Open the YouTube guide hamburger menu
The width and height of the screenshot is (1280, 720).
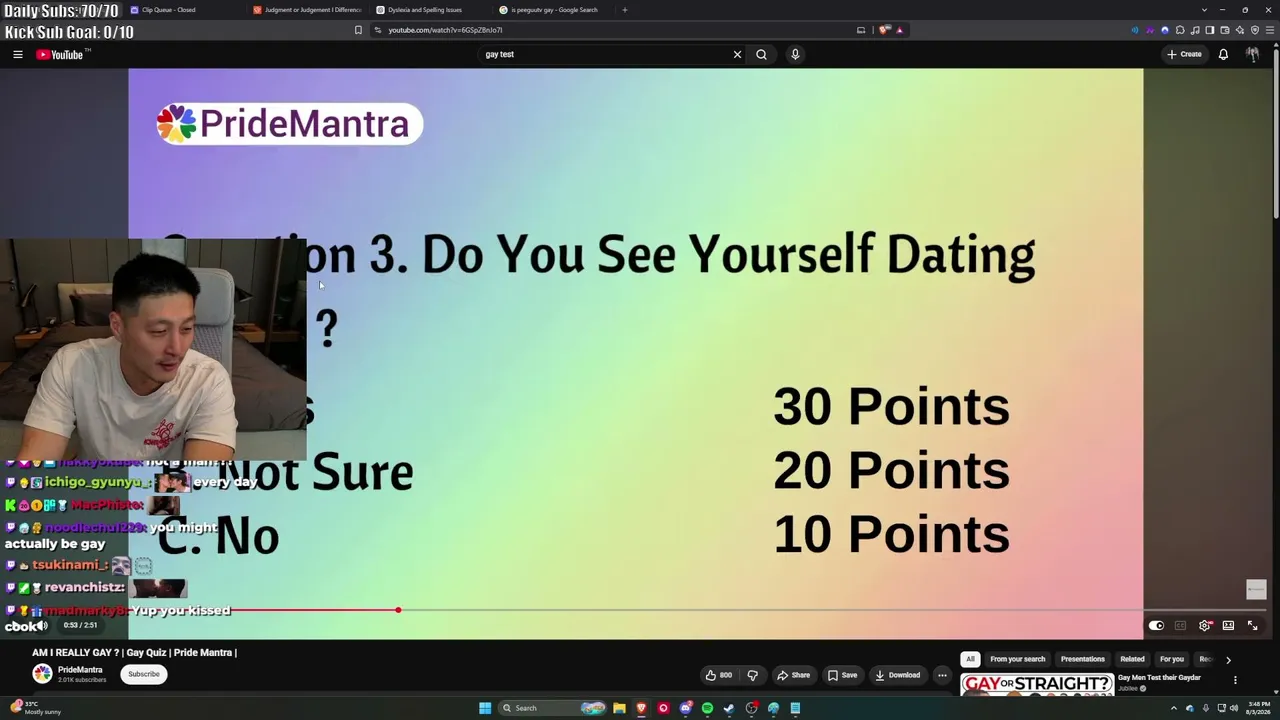click(x=18, y=55)
